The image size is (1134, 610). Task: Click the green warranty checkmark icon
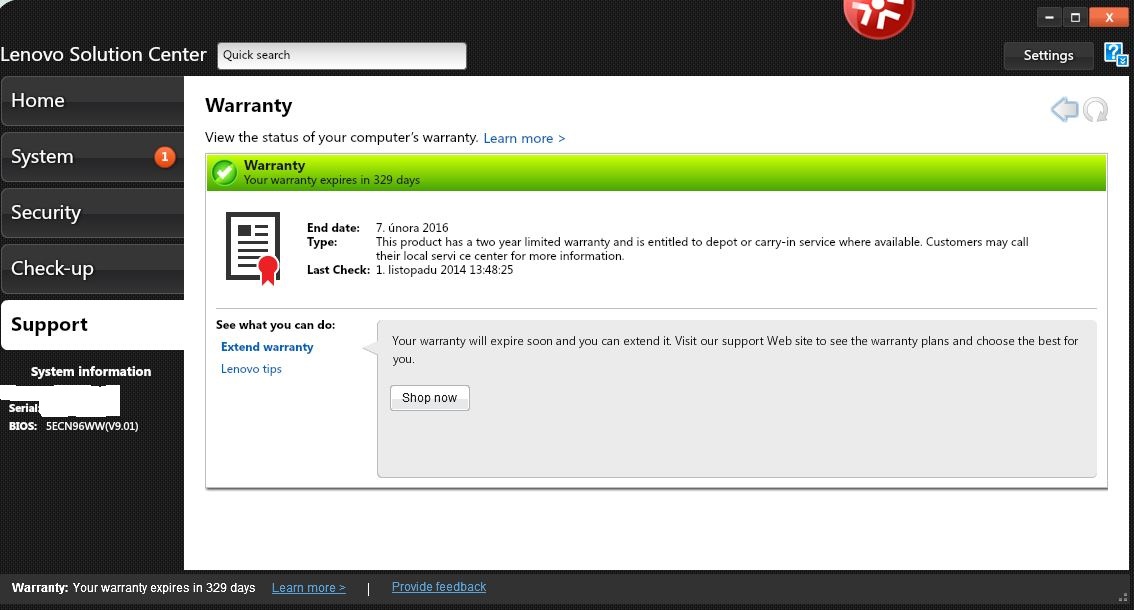click(224, 173)
